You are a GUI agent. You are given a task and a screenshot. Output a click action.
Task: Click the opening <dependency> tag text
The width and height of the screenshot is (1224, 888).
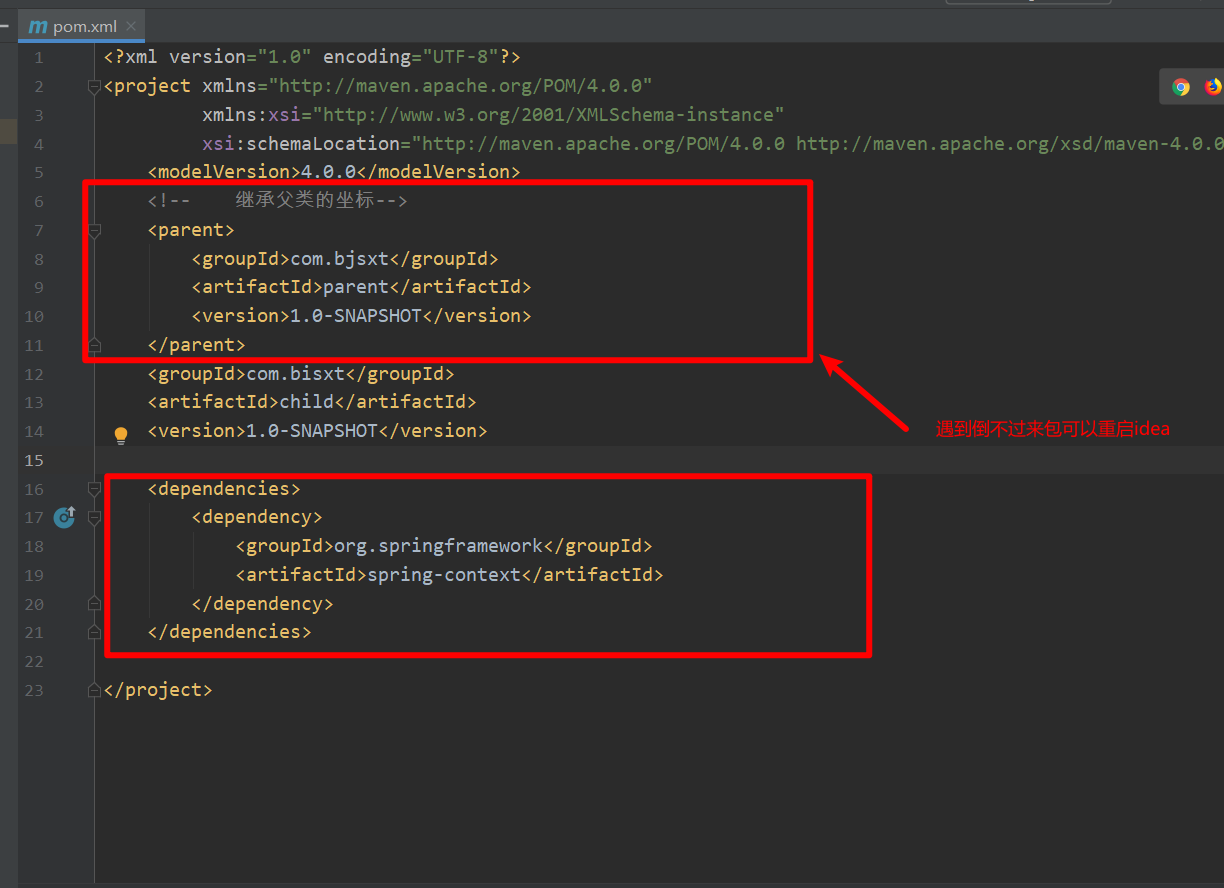click(x=257, y=517)
